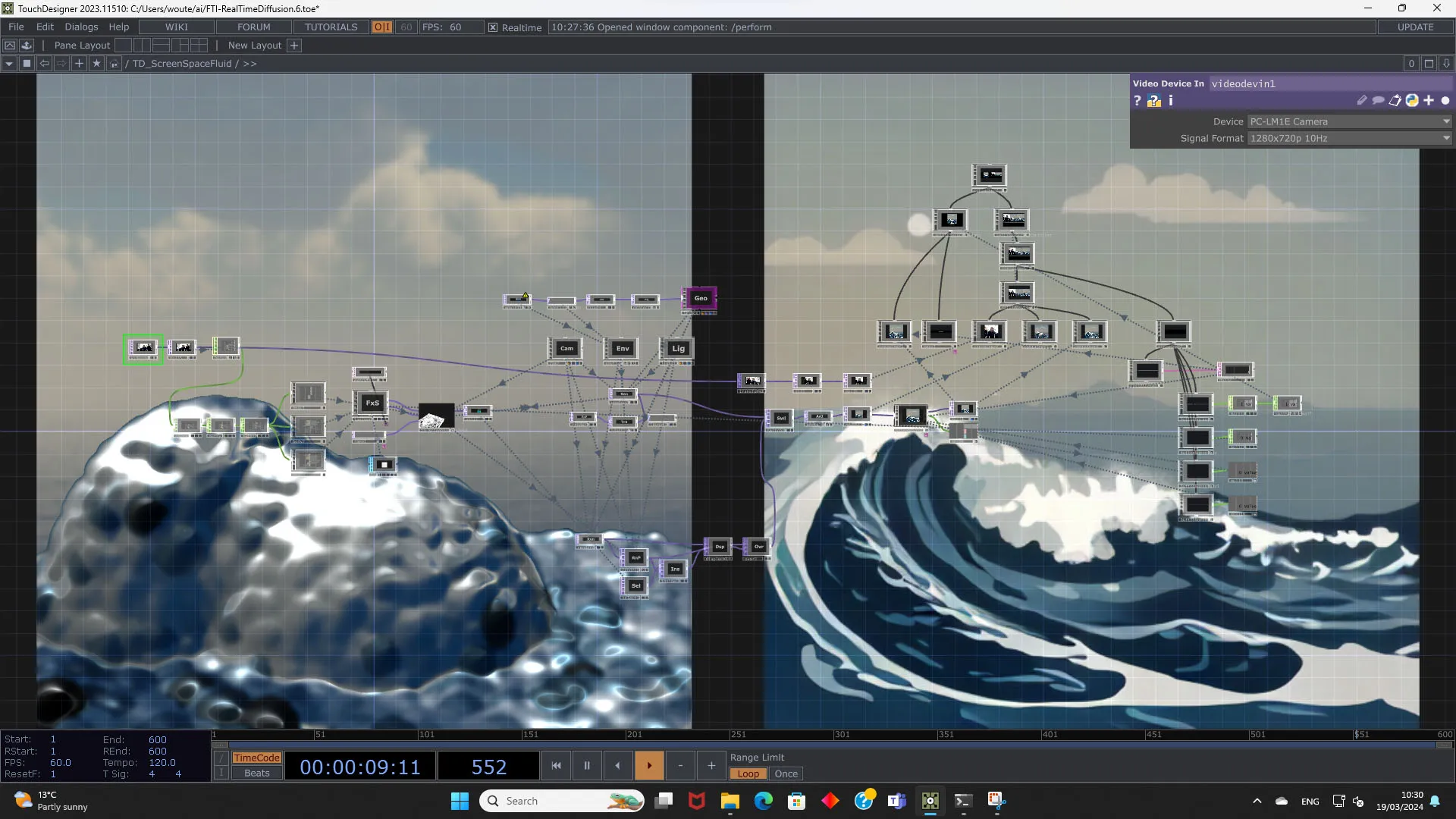Toggle Realtime playback off
The width and height of the screenshot is (1456, 819).
point(493,27)
